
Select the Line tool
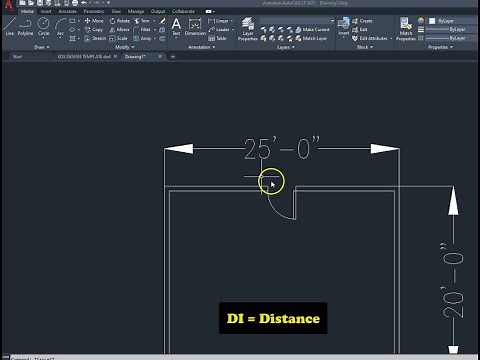(10, 27)
